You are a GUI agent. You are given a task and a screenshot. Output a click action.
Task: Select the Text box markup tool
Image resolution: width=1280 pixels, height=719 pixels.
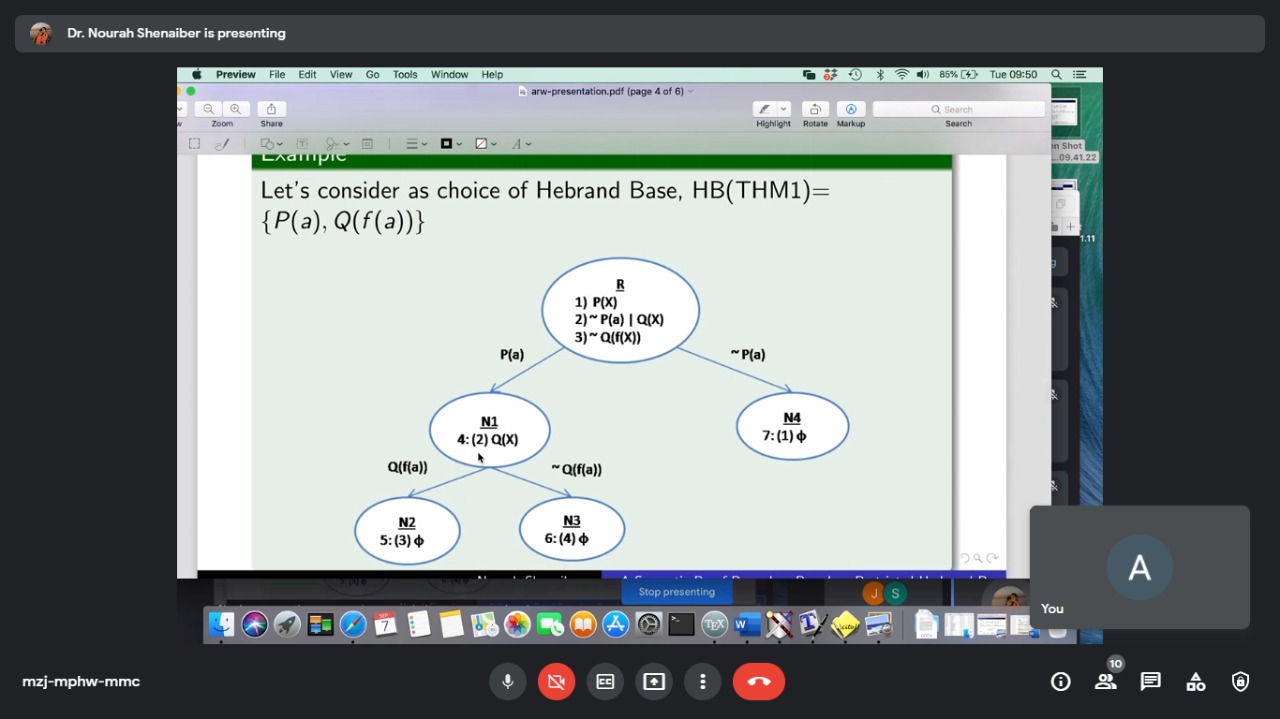302,144
